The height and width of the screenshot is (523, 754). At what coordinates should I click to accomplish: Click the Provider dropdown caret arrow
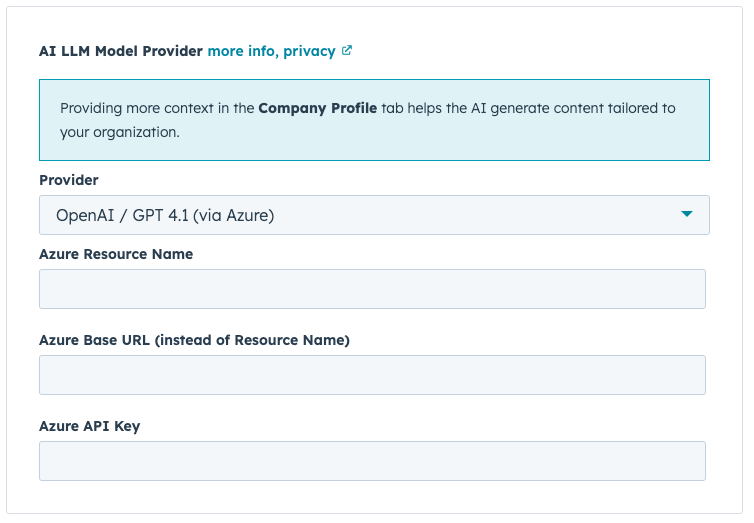(x=686, y=214)
